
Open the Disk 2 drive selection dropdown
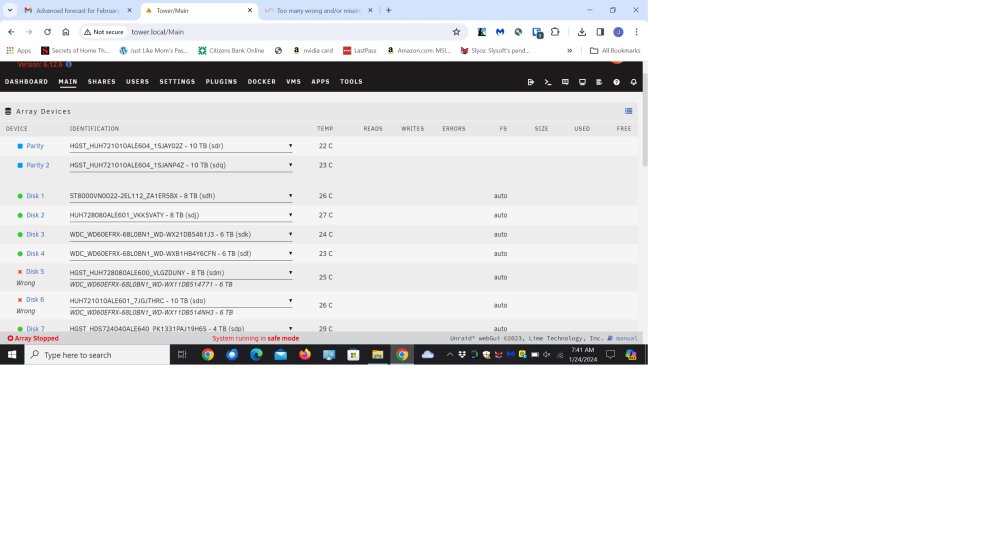[181, 215]
